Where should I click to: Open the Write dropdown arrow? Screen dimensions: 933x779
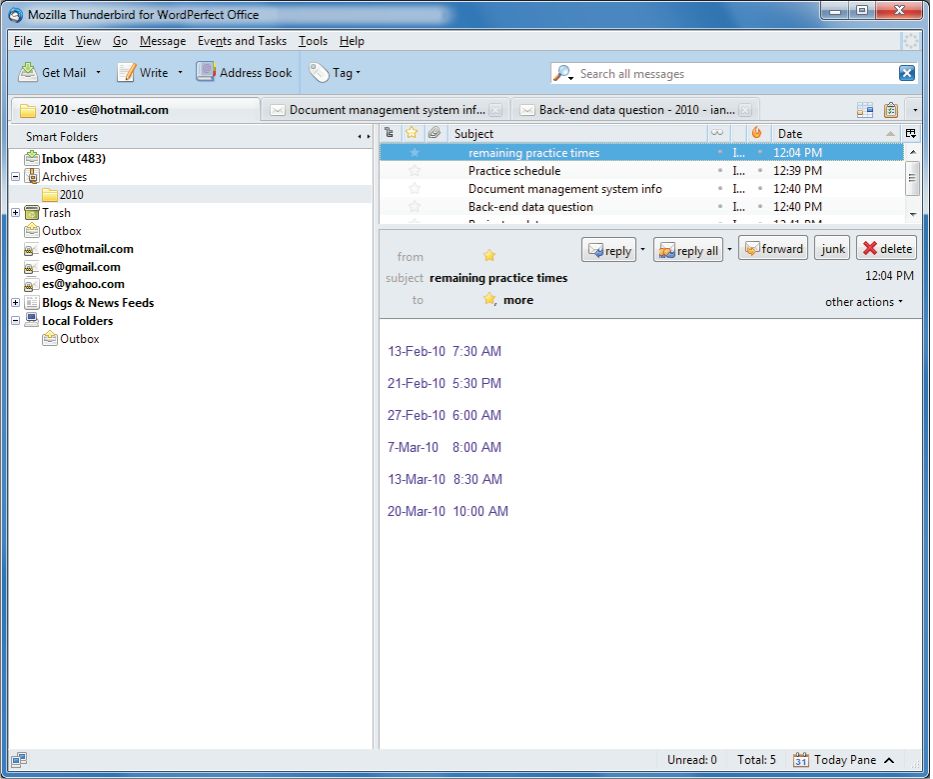coord(180,73)
